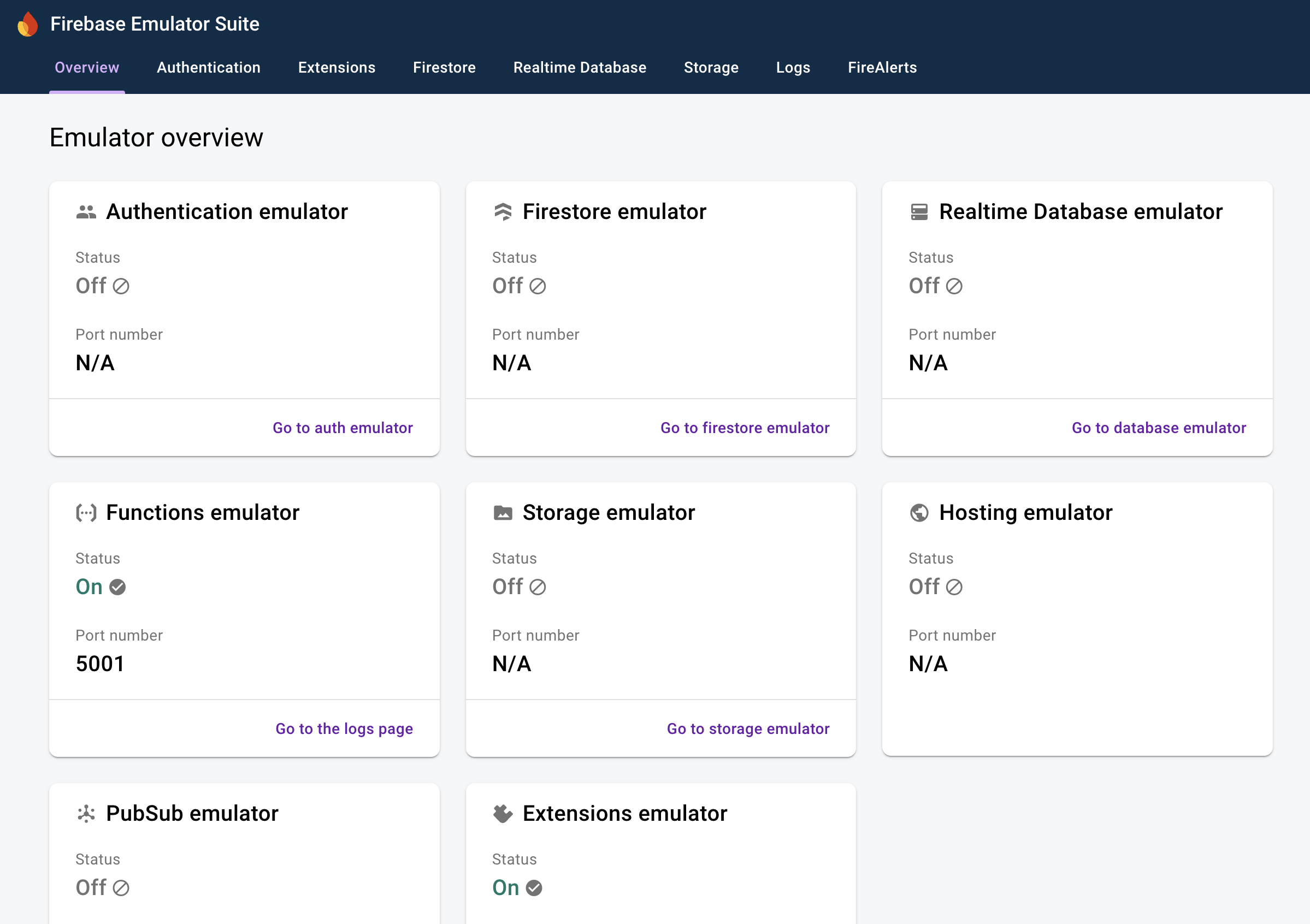
Task: Click the Extensions emulator On status text
Action: 505,888
